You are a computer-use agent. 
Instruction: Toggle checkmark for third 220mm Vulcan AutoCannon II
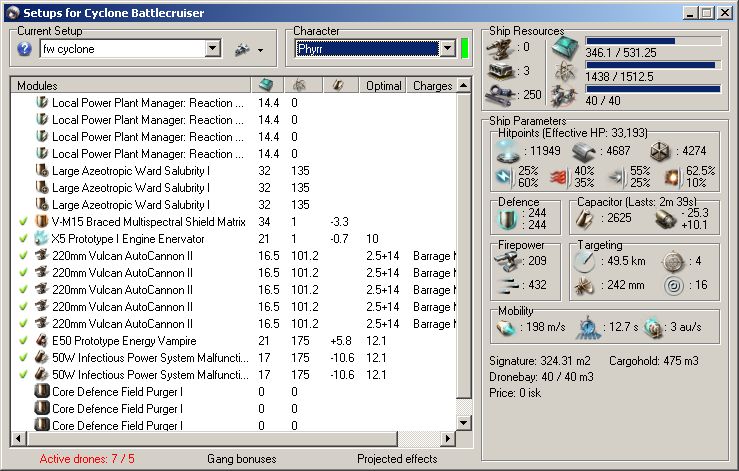click(23, 289)
